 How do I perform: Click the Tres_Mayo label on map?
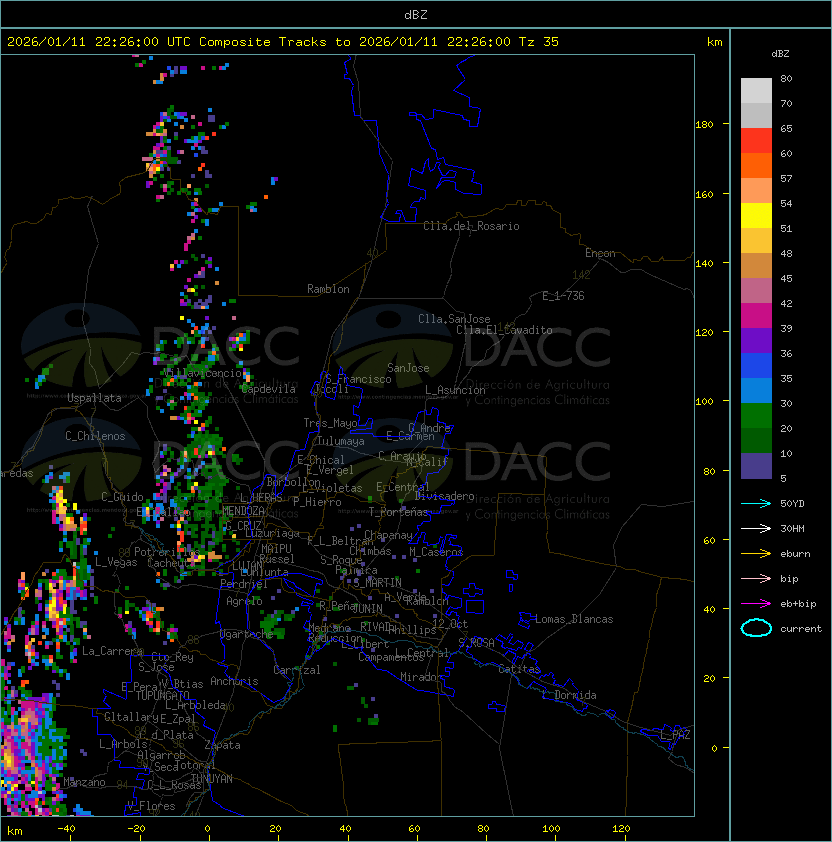[330, 423]
